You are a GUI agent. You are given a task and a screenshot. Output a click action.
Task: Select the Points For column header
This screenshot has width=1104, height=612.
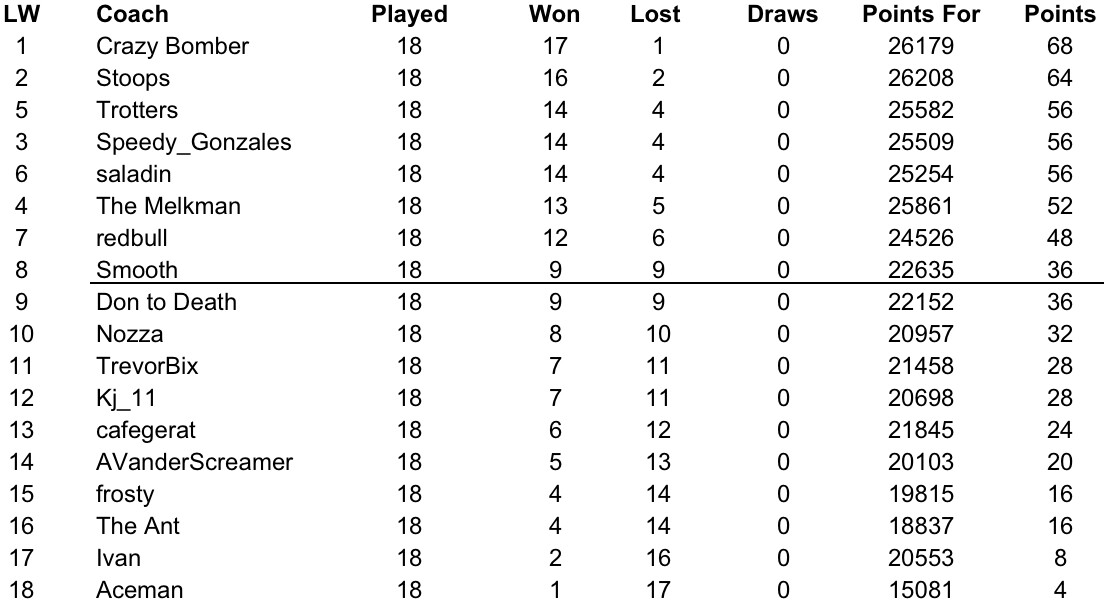coord(921,14)
